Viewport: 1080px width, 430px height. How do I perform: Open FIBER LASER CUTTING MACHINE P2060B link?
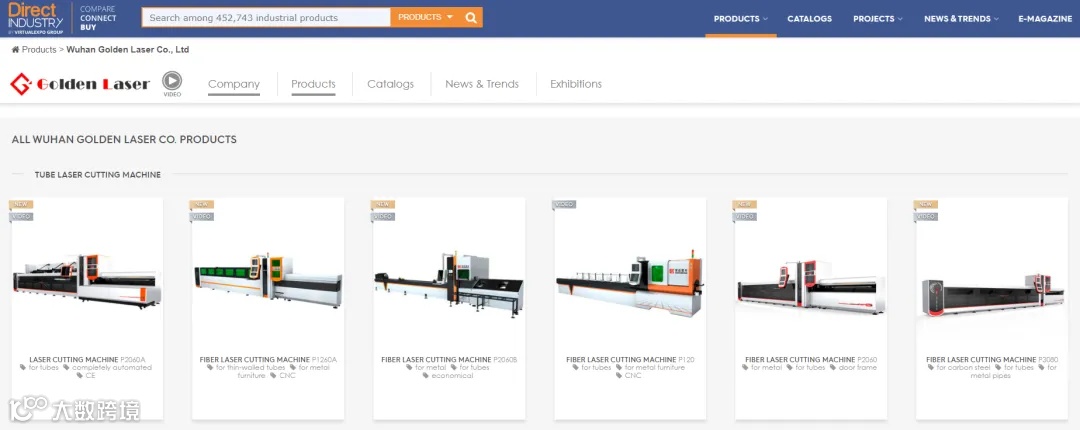click(449, 360)
